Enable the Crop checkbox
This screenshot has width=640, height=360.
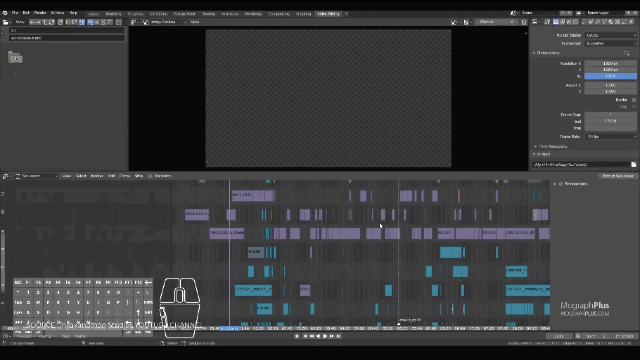coord(634,107)
